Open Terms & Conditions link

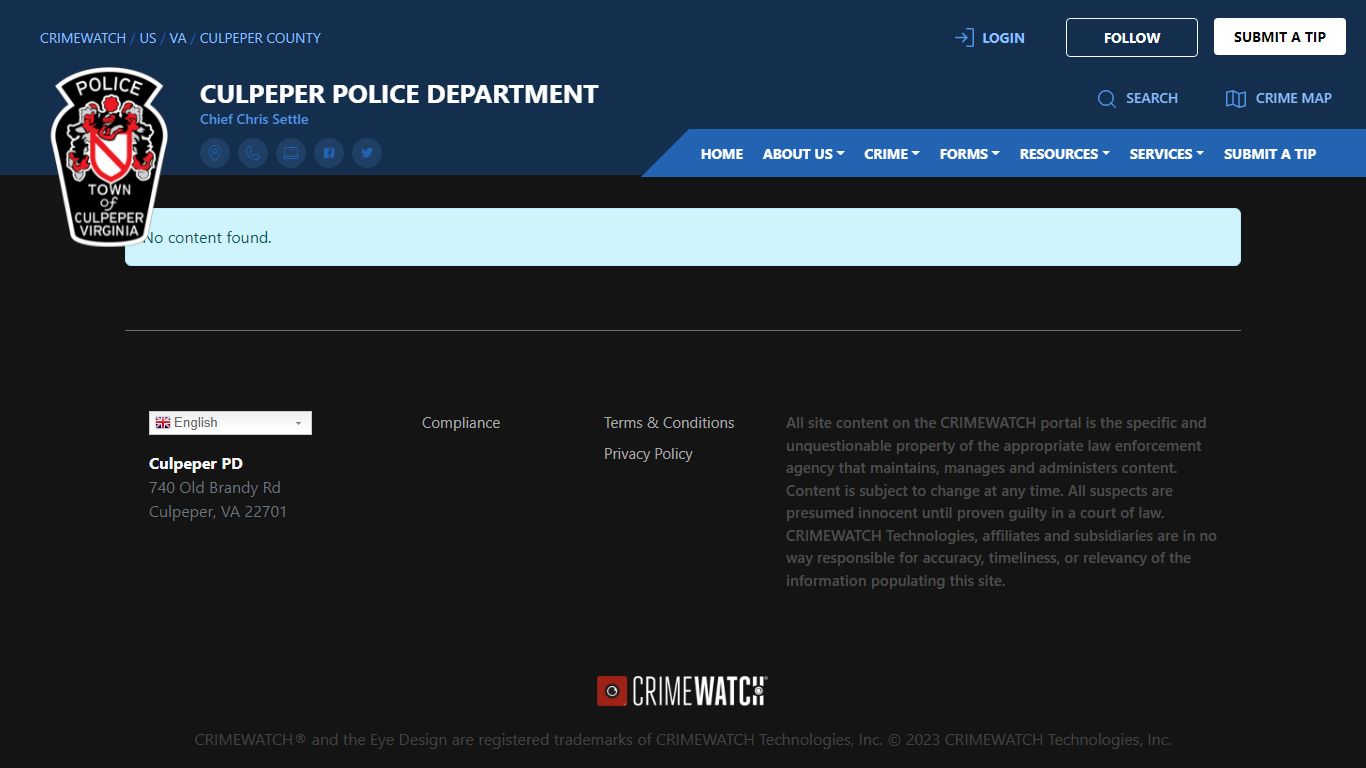pyautogui.click(x=669, y=423)
